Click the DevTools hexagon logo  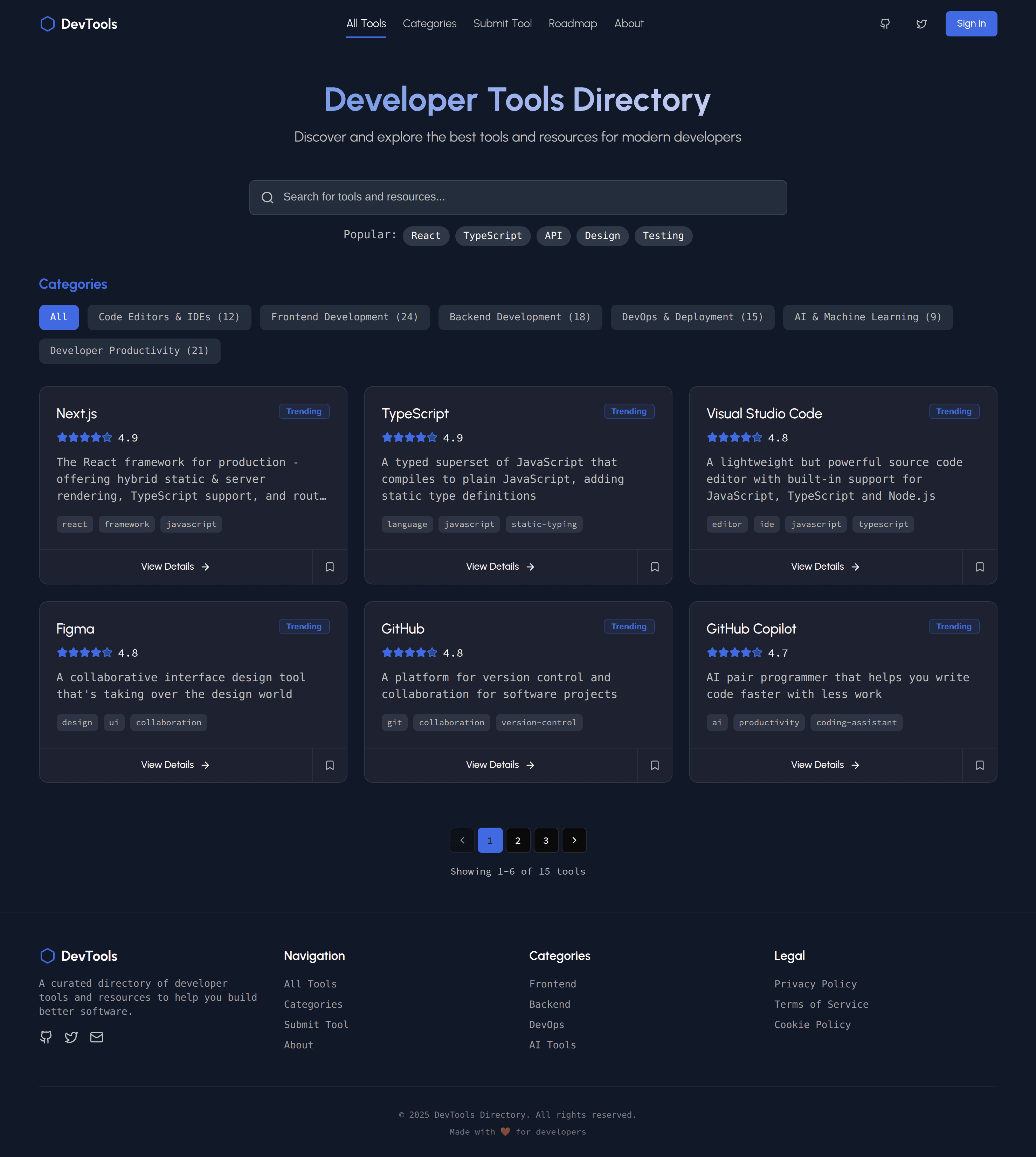[48, 23]
